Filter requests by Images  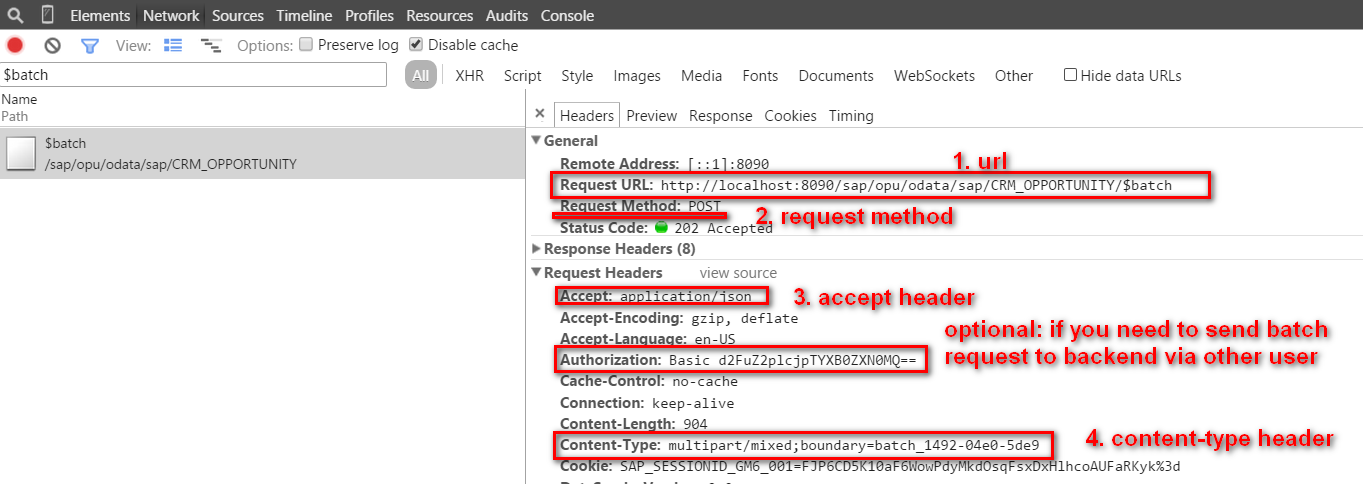point(637,76)
